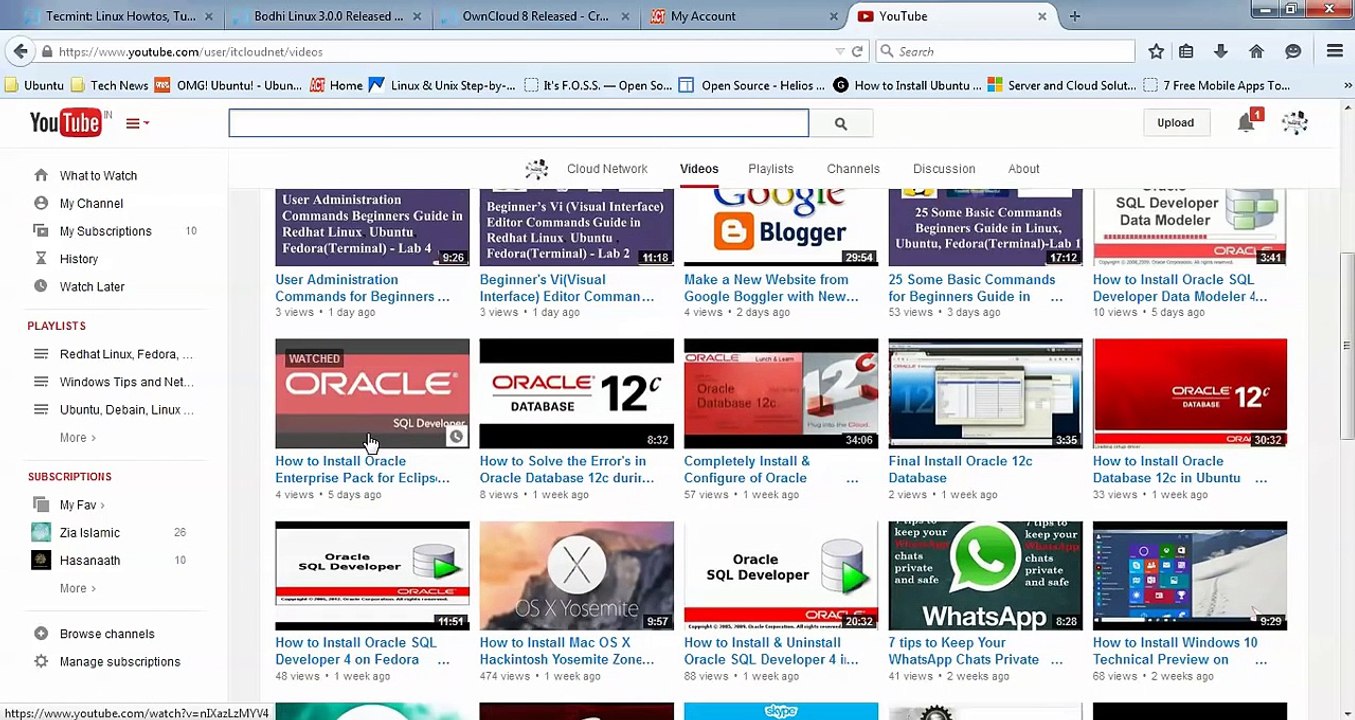Open My Subscriptions in sidebar
Viewport: 1355px width, 720px height.
click(x=105, y=231)
